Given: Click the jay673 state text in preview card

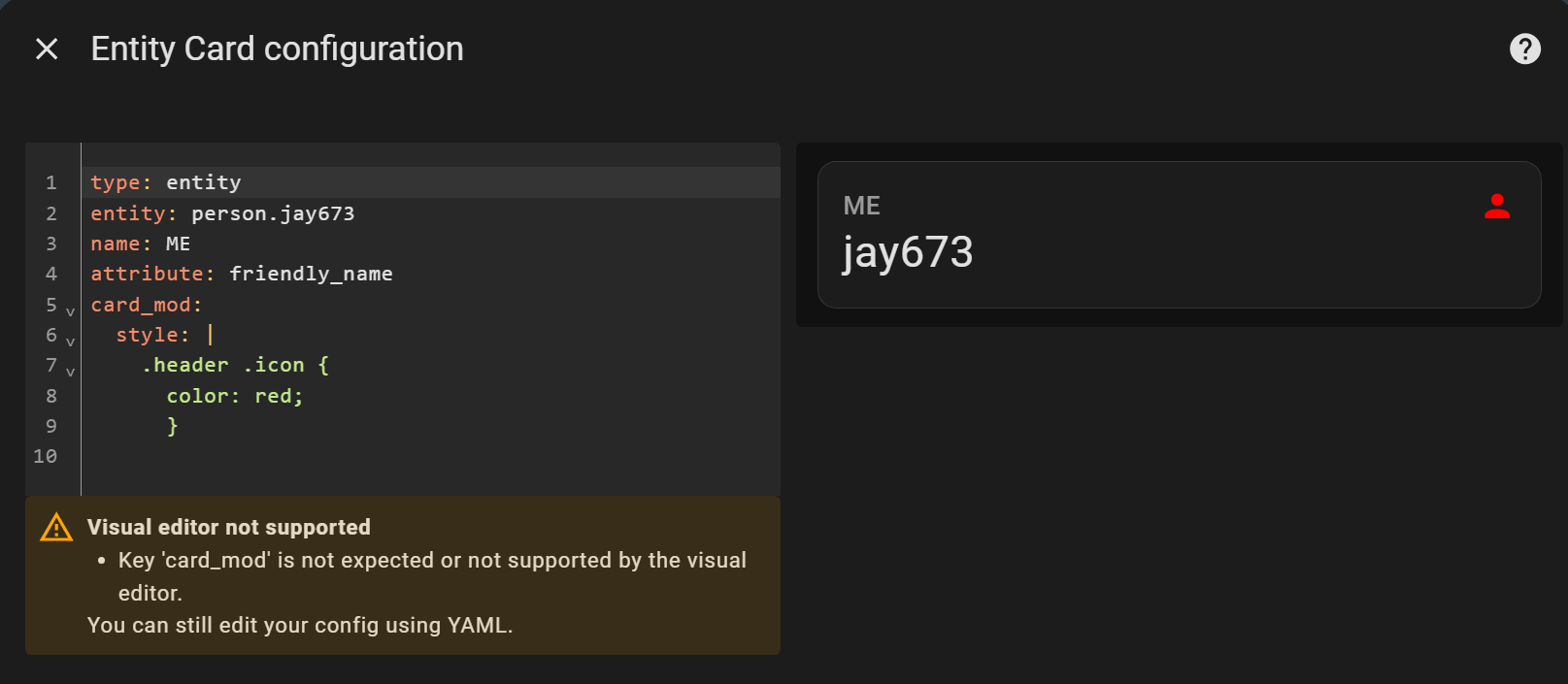Looking at the screenshot, I should click(907, 252).
